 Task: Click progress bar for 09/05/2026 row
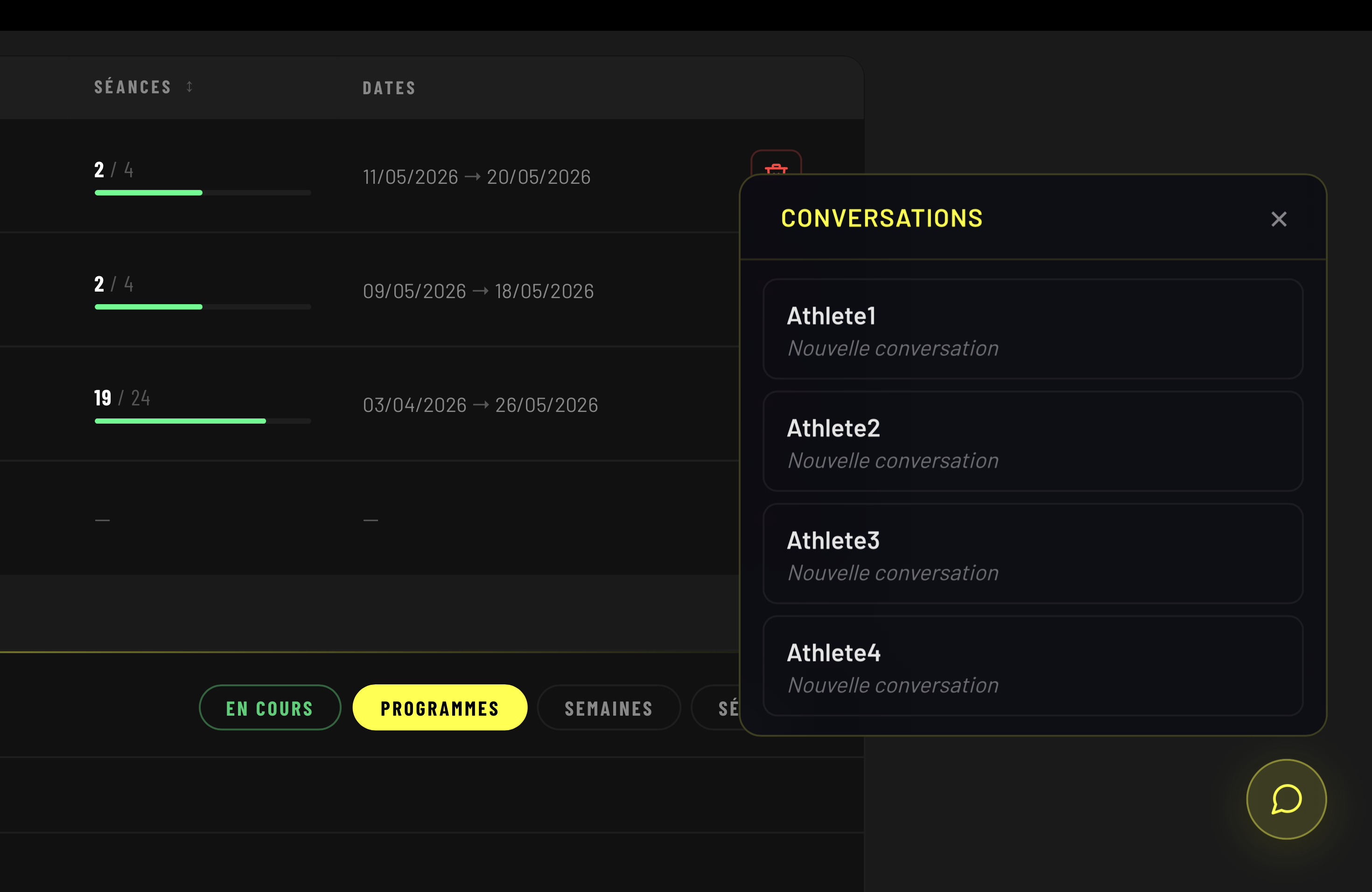point(203,307)
